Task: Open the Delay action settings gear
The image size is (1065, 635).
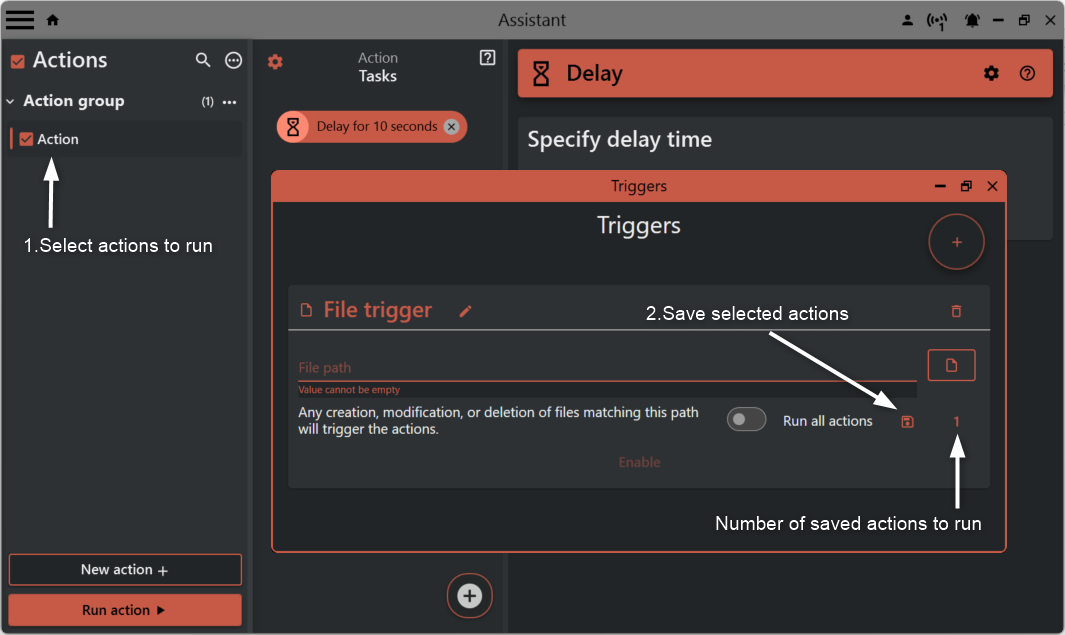Action: (x=991, y=73)
